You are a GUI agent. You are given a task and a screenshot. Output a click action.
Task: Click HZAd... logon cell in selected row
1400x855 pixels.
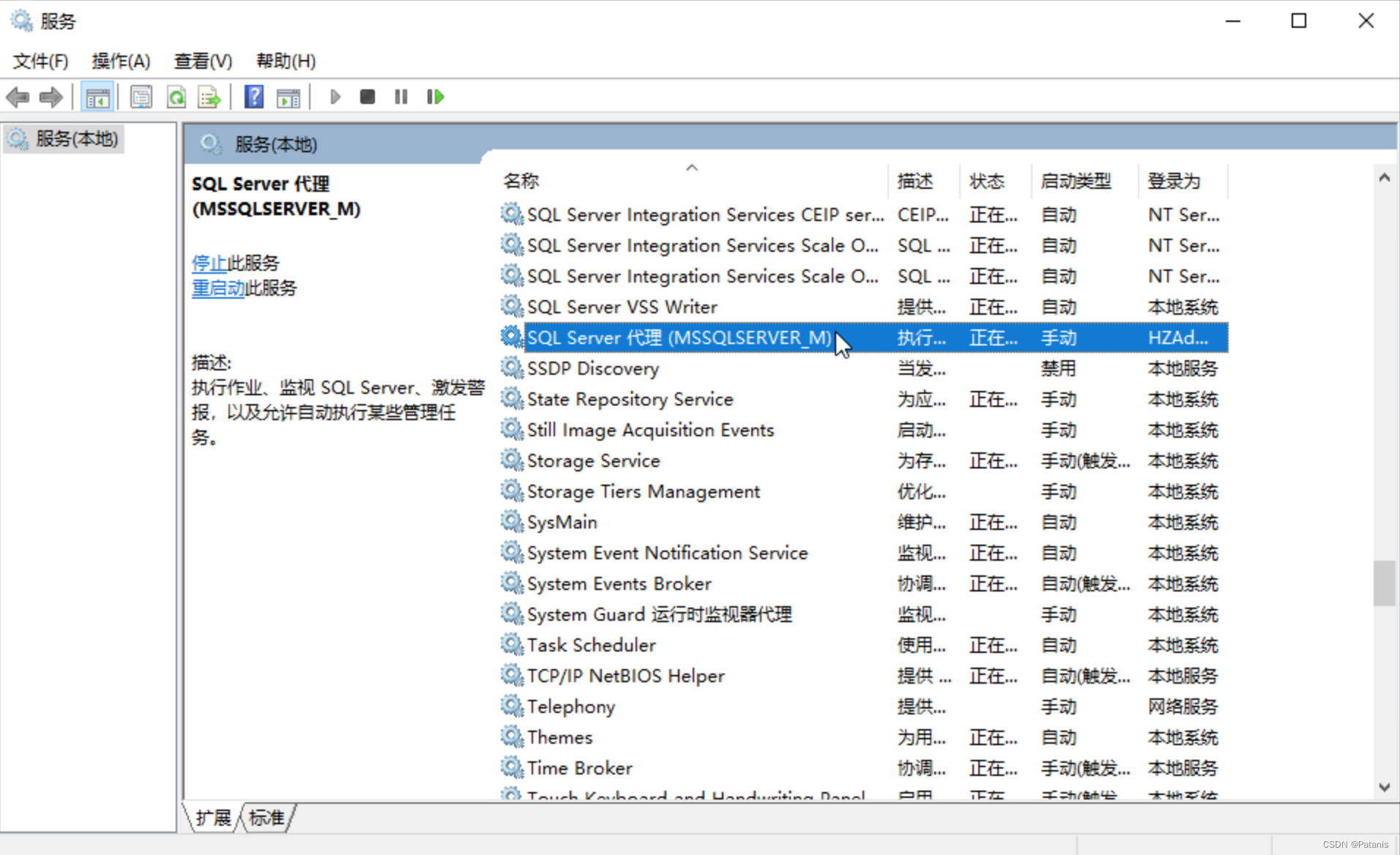[1178, 337]
